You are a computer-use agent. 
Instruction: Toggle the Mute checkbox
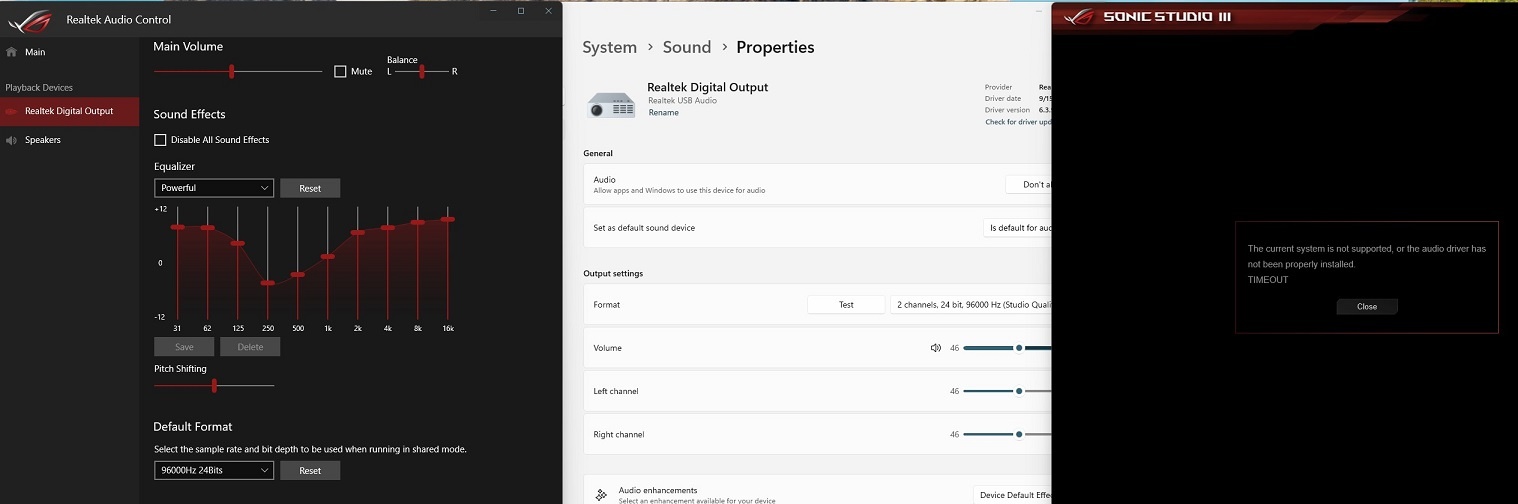click(x=341, y=71)
